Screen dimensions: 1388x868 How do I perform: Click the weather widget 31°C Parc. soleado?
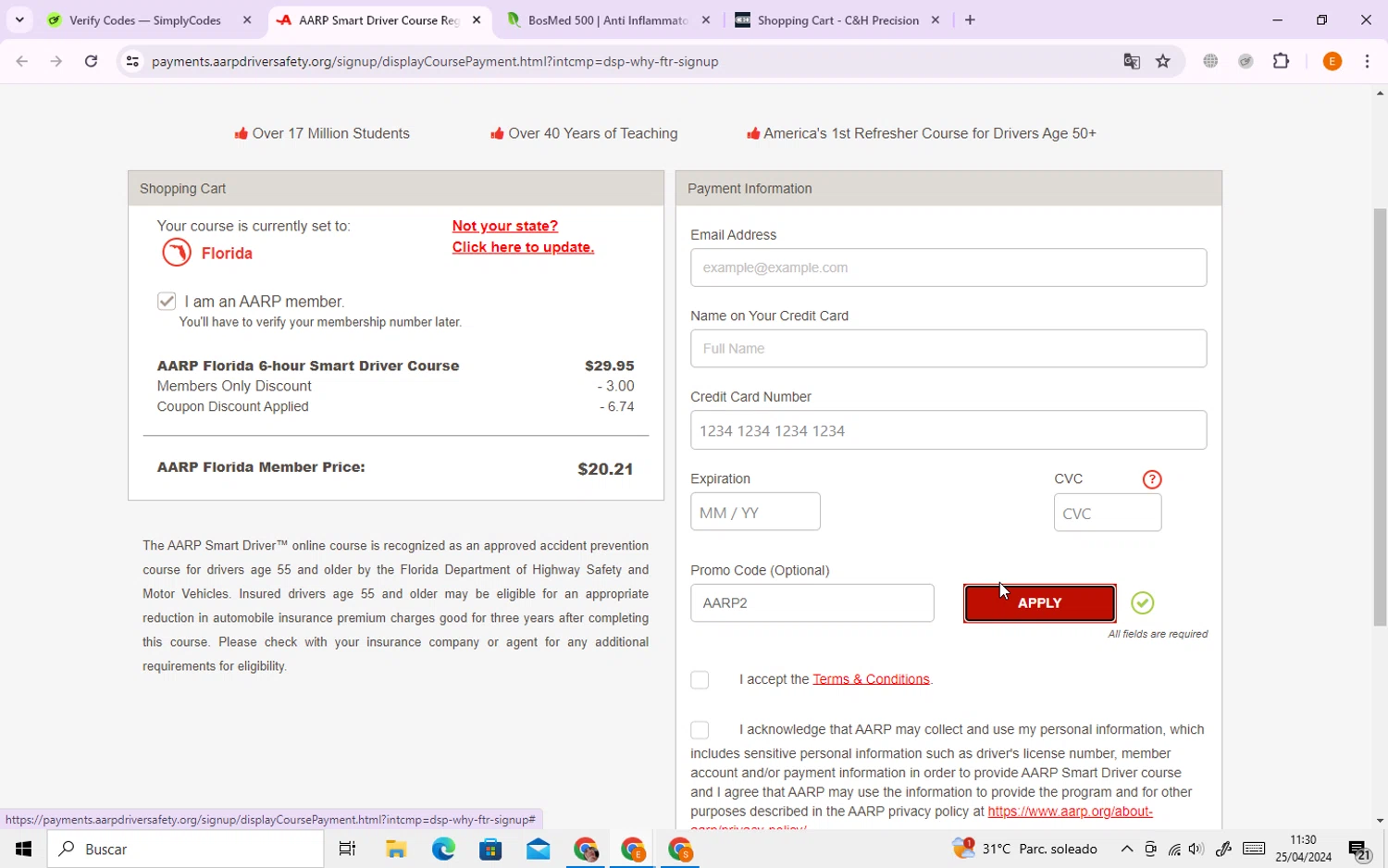1025,849
